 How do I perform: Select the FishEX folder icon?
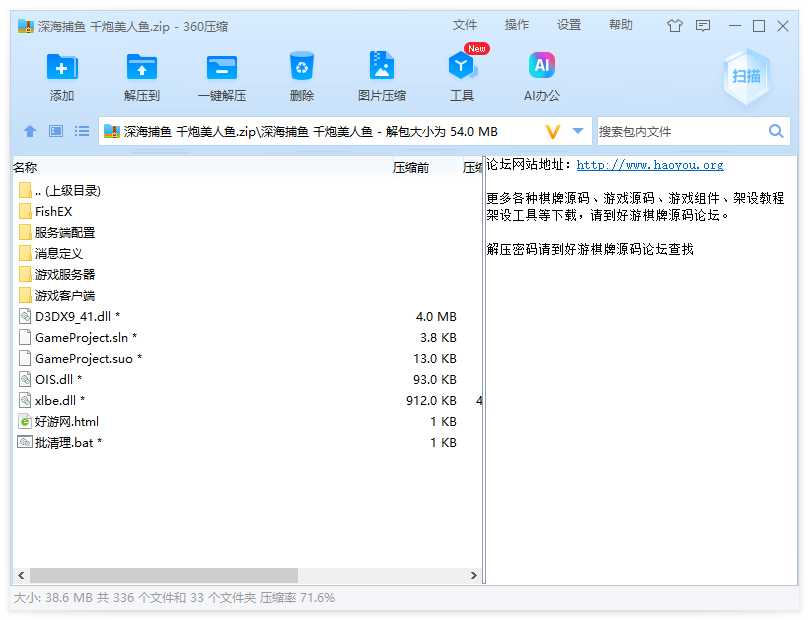click(25, 211)
